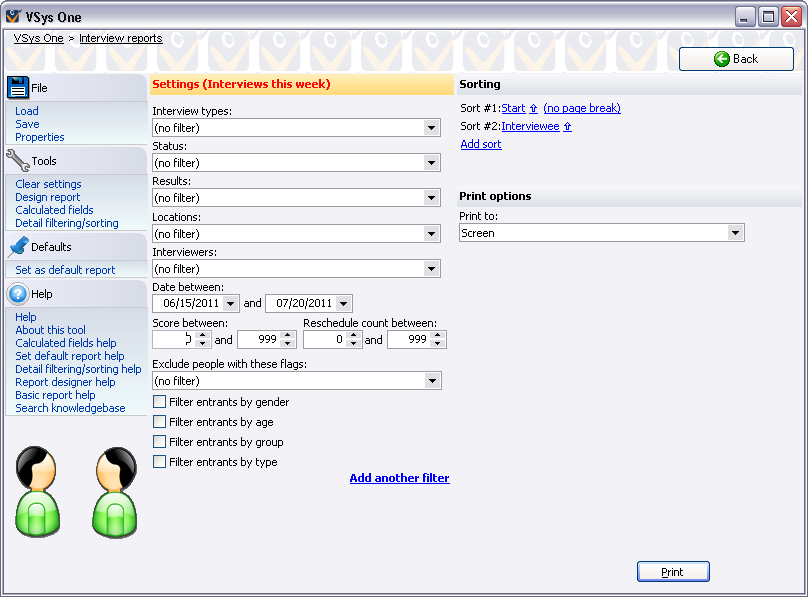Decrease the maximum reschedule count spinner
The image size is (808, 597).
point(438,344)
